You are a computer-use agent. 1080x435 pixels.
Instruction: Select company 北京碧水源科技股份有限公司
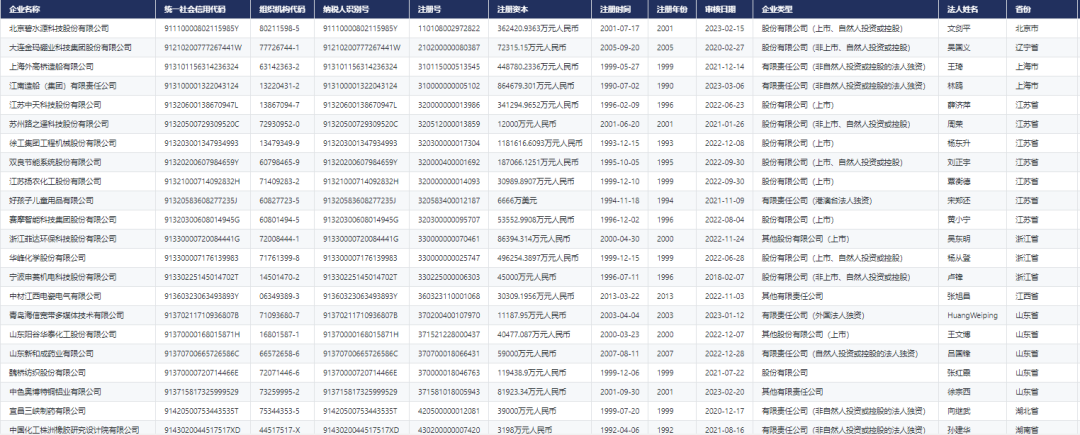(x=59, y=28)
